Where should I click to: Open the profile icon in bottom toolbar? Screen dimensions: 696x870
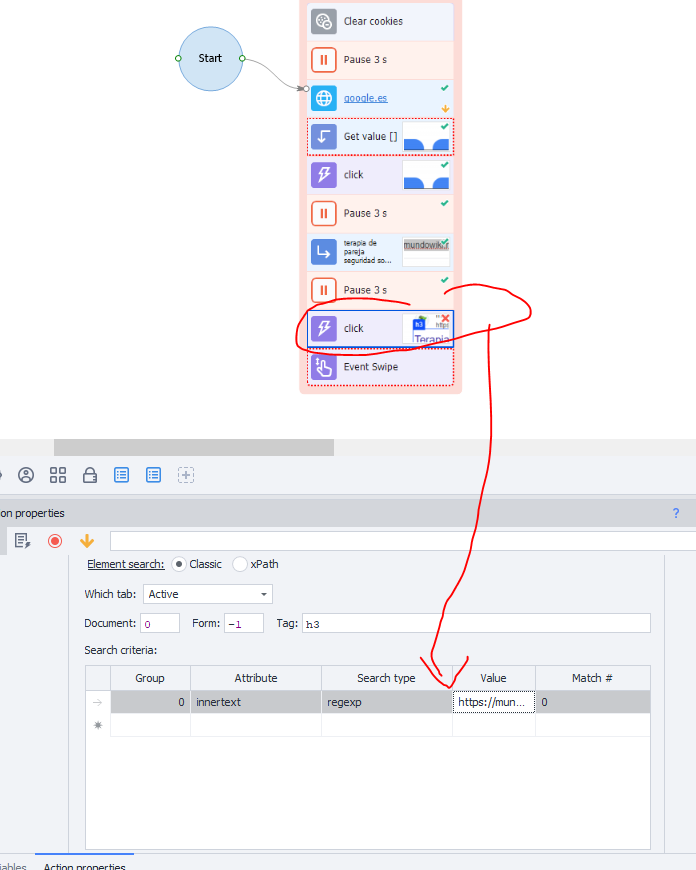click(26, 475)
